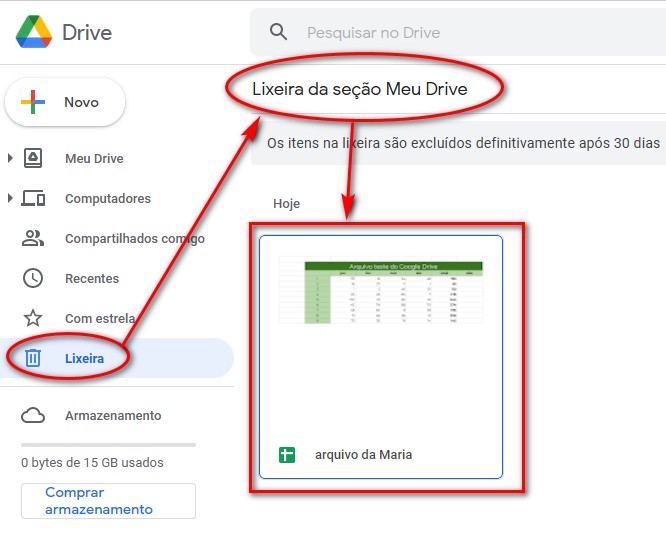Click the Compartilhados comigo people icon
This screenshot has height=539, width=666.
point(33,238)
